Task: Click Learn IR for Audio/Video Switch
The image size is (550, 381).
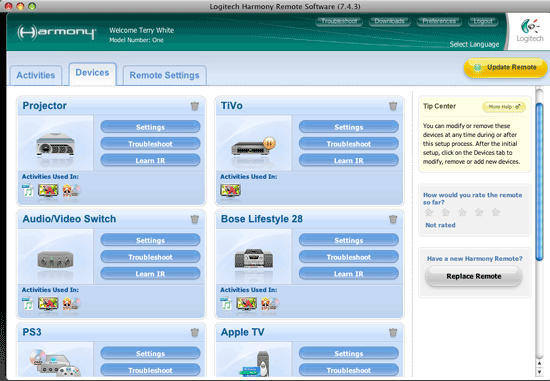Action: [x=150, y=274]
